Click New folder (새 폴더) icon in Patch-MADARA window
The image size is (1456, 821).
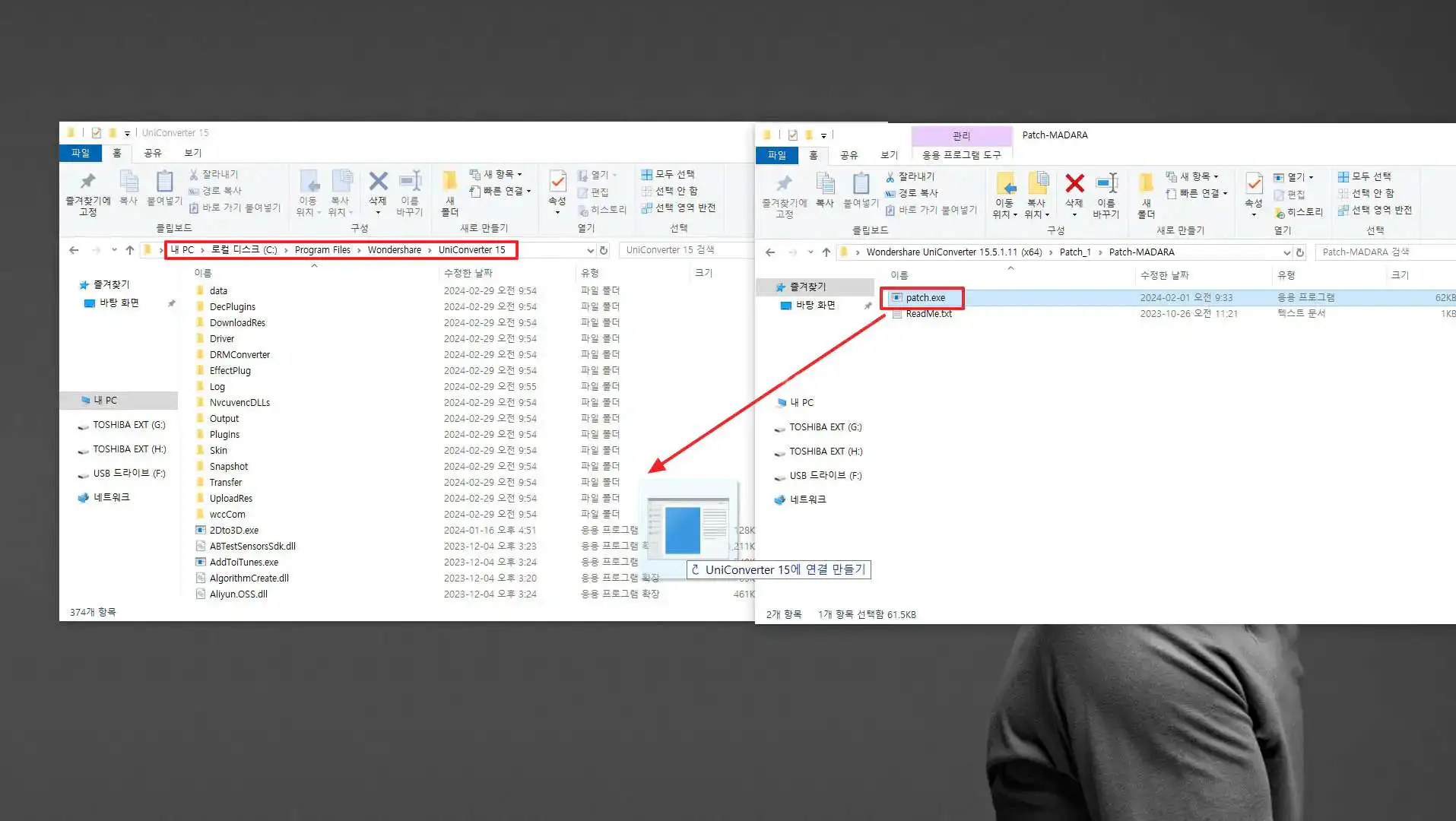tap(1146, 184)
